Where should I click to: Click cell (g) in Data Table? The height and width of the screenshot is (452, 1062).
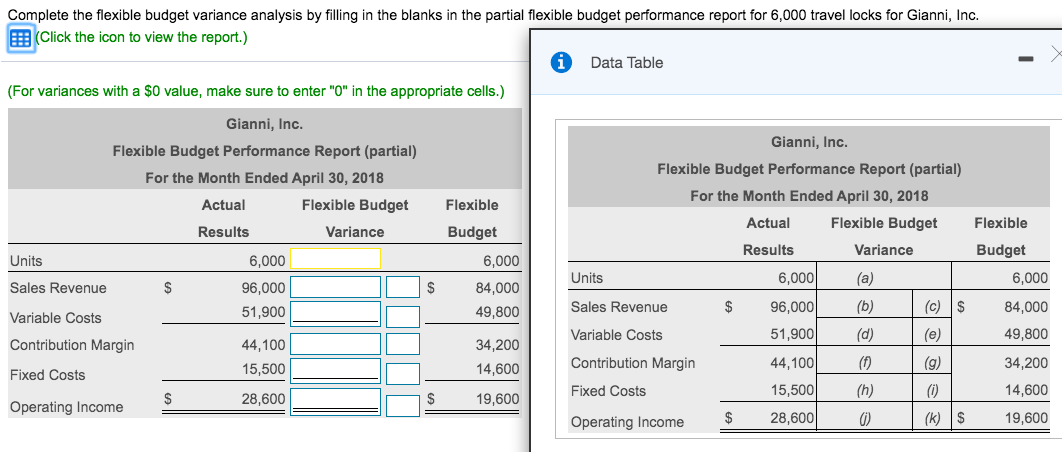point(932,362)
